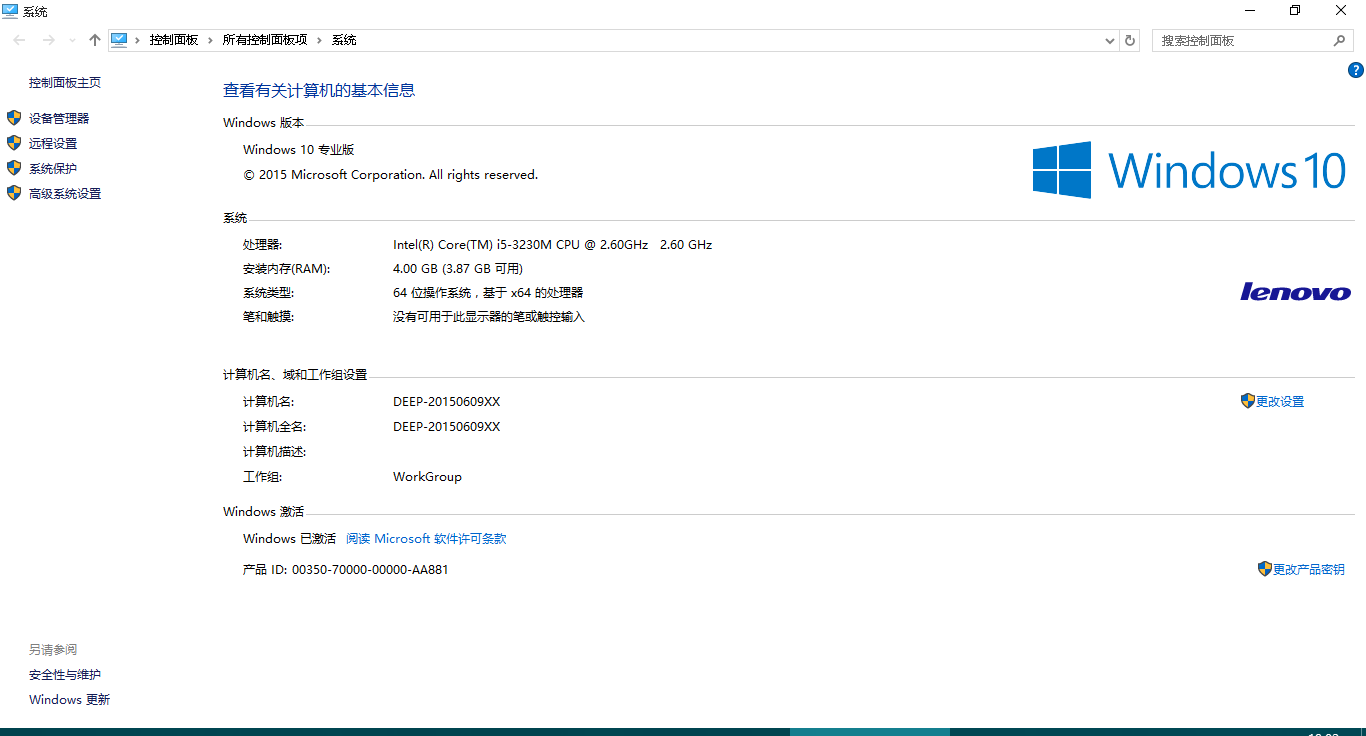
Task: Open 安全性与维护 link
Action: [65, 675]
